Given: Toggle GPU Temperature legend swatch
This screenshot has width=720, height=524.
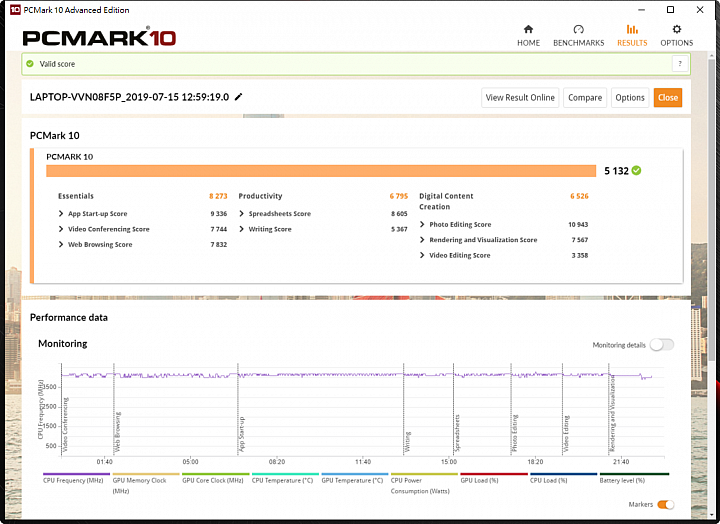Looking at the screenshot, I should (x=355, y=474).
